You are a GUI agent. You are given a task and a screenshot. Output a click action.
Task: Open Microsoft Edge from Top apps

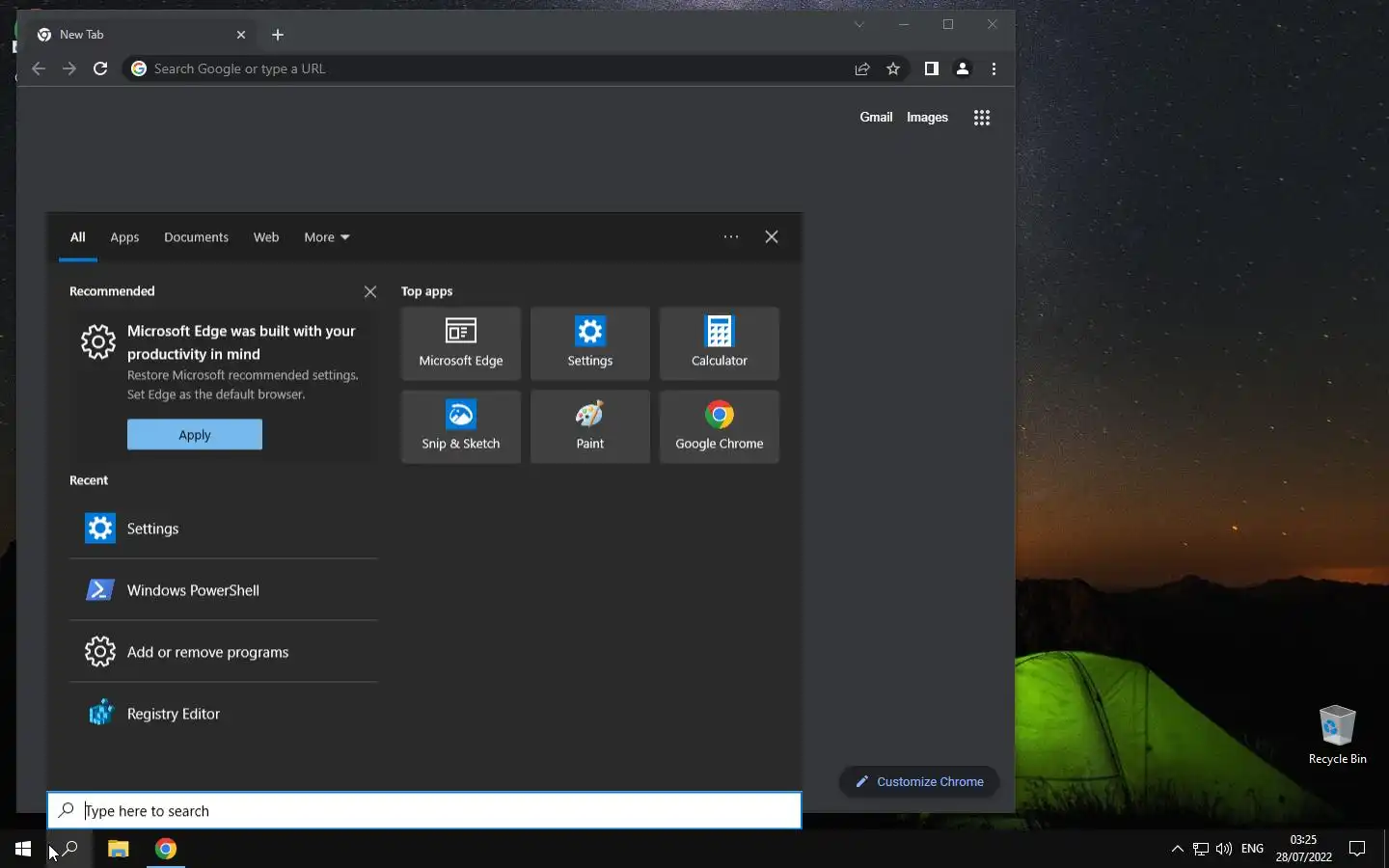[461, 343]
